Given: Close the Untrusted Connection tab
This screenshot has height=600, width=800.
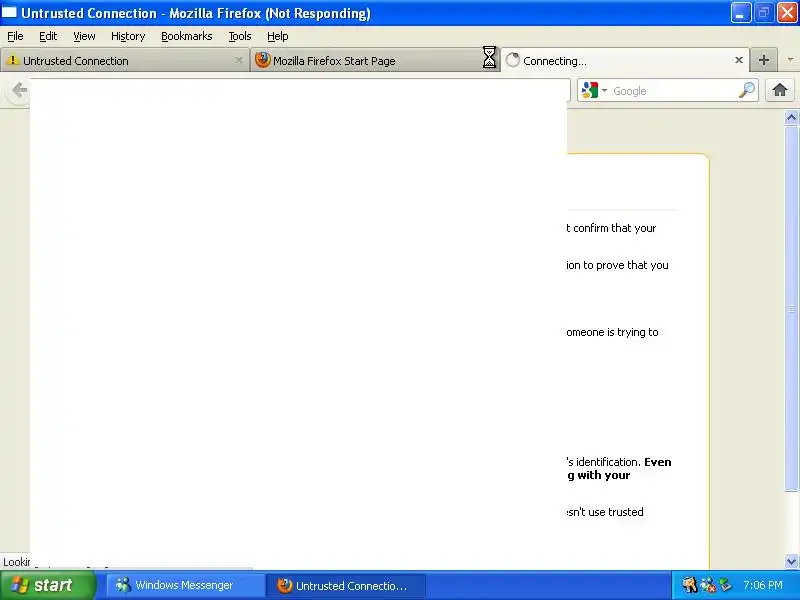Looking at the screenshot, I should [x=238, y=60].
